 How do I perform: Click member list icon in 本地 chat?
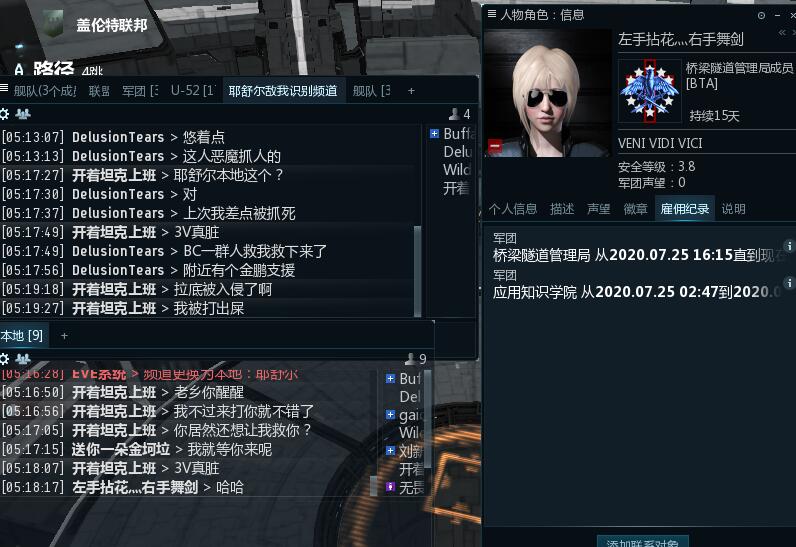click(x=22, y=359)
